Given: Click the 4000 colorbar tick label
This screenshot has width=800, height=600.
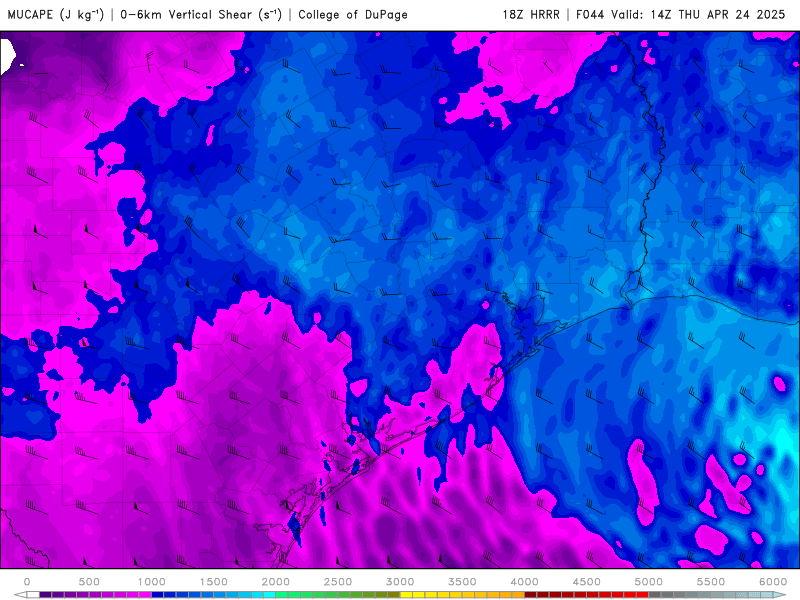Looking at the screenshot, I should pyautogui.click(x=524, y=582).
